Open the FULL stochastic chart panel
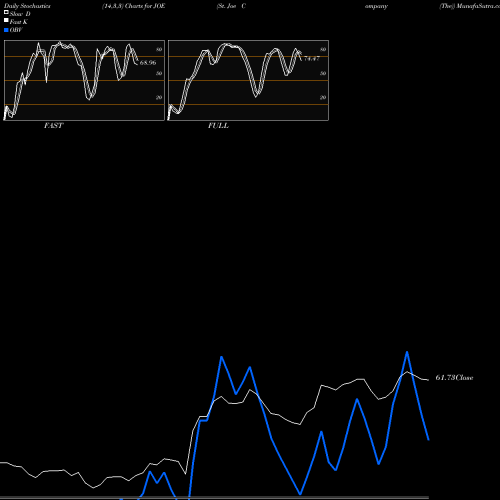Image resolution: width=500 pixels, height=500 pixels. (248, 80)
